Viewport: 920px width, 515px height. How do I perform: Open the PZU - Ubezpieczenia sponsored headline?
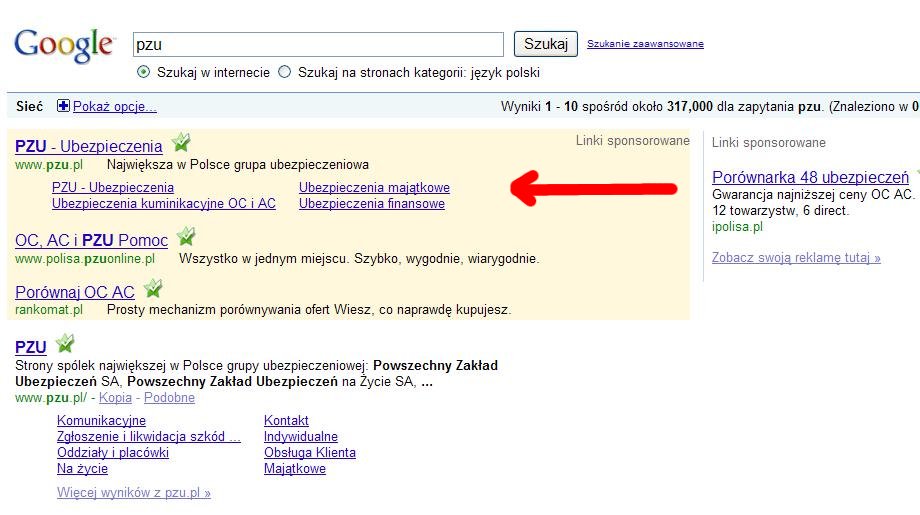[x=89, y=146]
